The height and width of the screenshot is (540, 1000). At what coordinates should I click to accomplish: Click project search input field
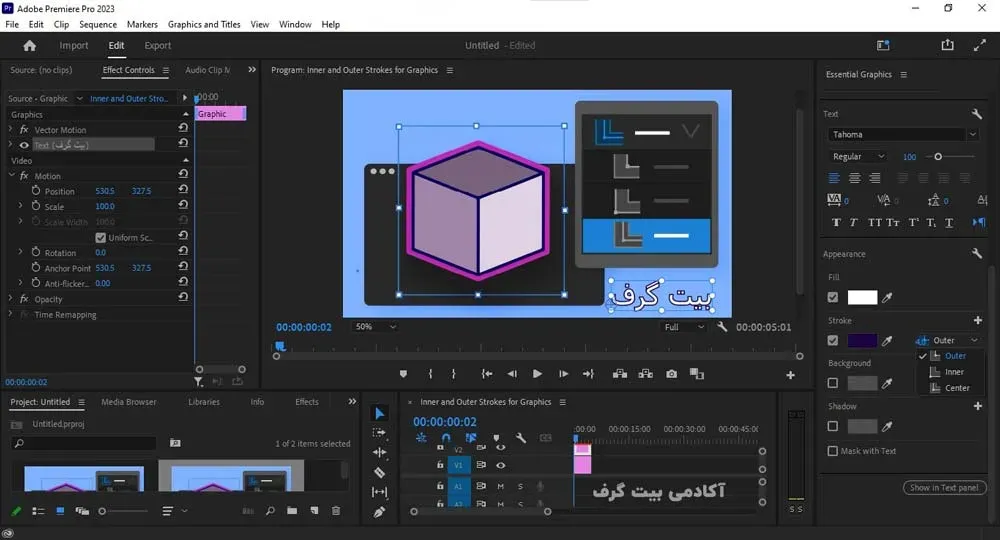point(84,443)
